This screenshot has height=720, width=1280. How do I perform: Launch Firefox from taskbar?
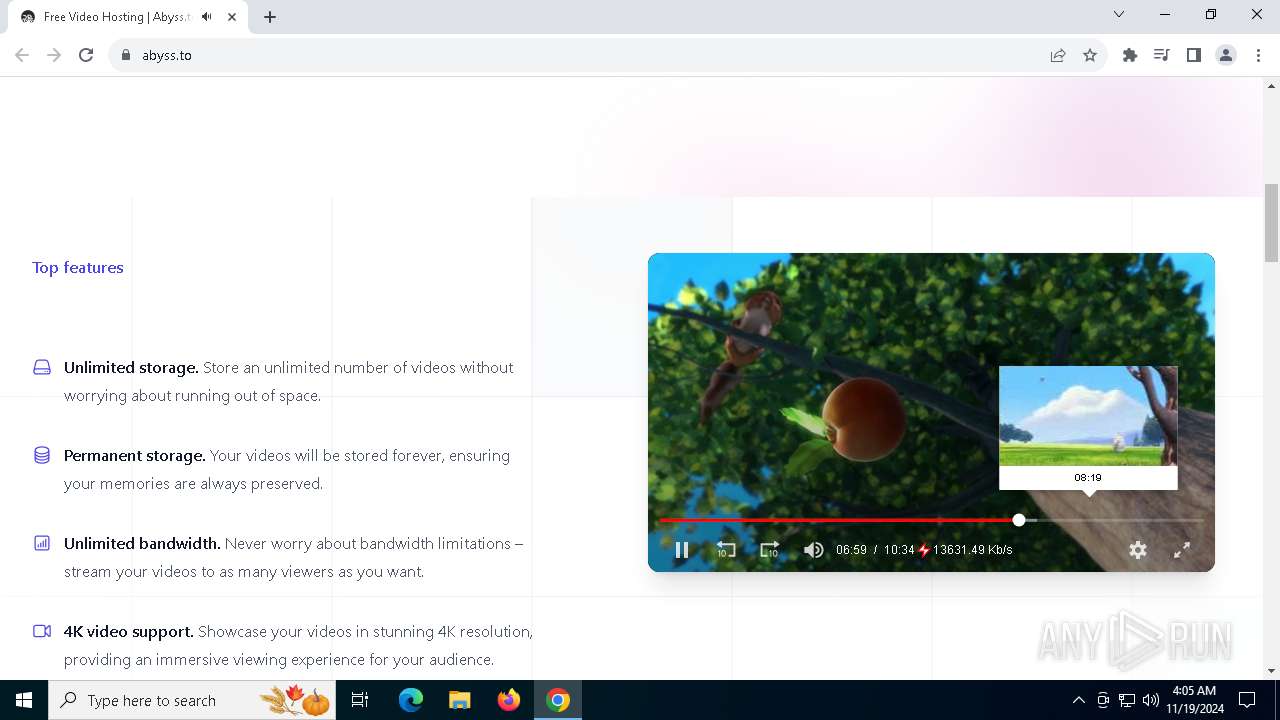[509, 700]
